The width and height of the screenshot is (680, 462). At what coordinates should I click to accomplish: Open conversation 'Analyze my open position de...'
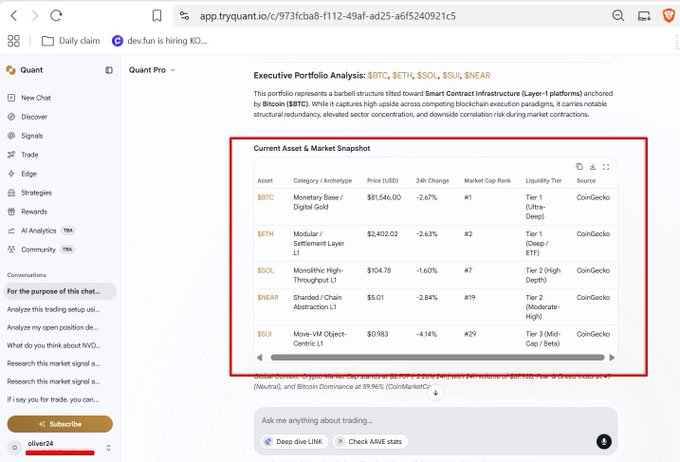tap(52, 328)
